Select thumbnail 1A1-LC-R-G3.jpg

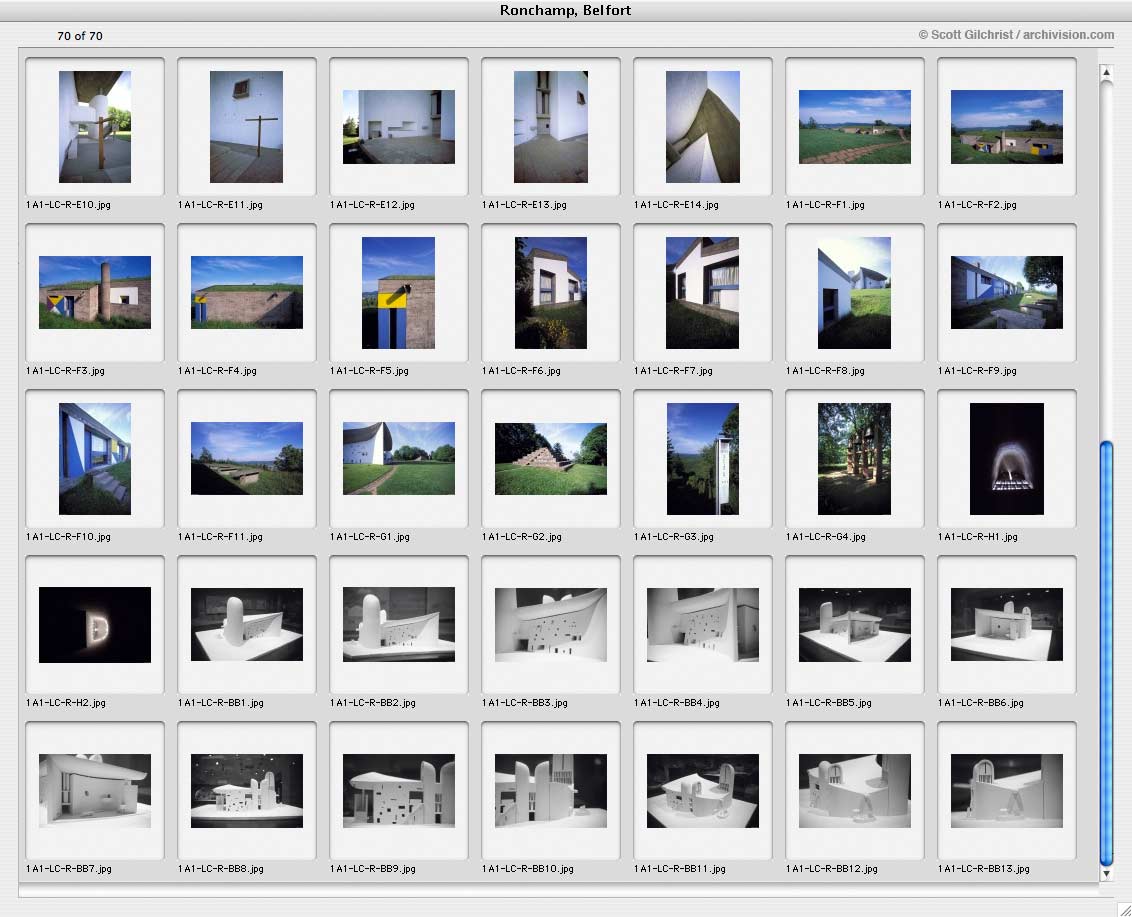(702, 458)
